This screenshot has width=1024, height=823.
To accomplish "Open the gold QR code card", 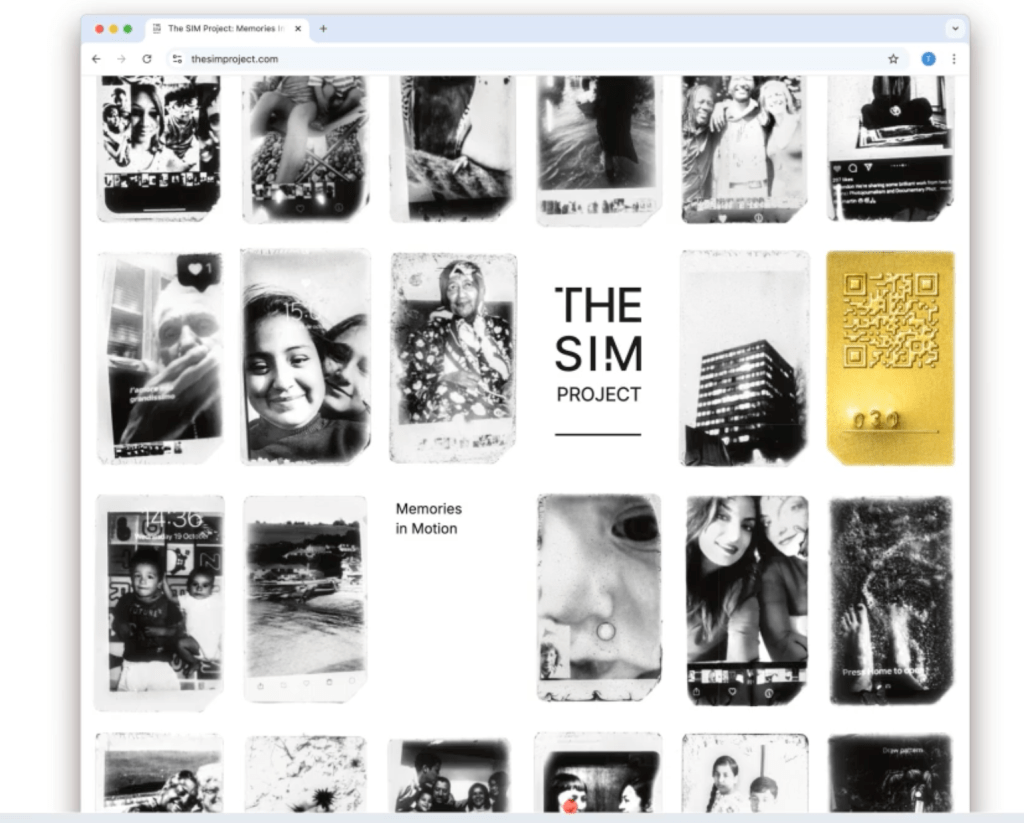I will tap(890, 357).
